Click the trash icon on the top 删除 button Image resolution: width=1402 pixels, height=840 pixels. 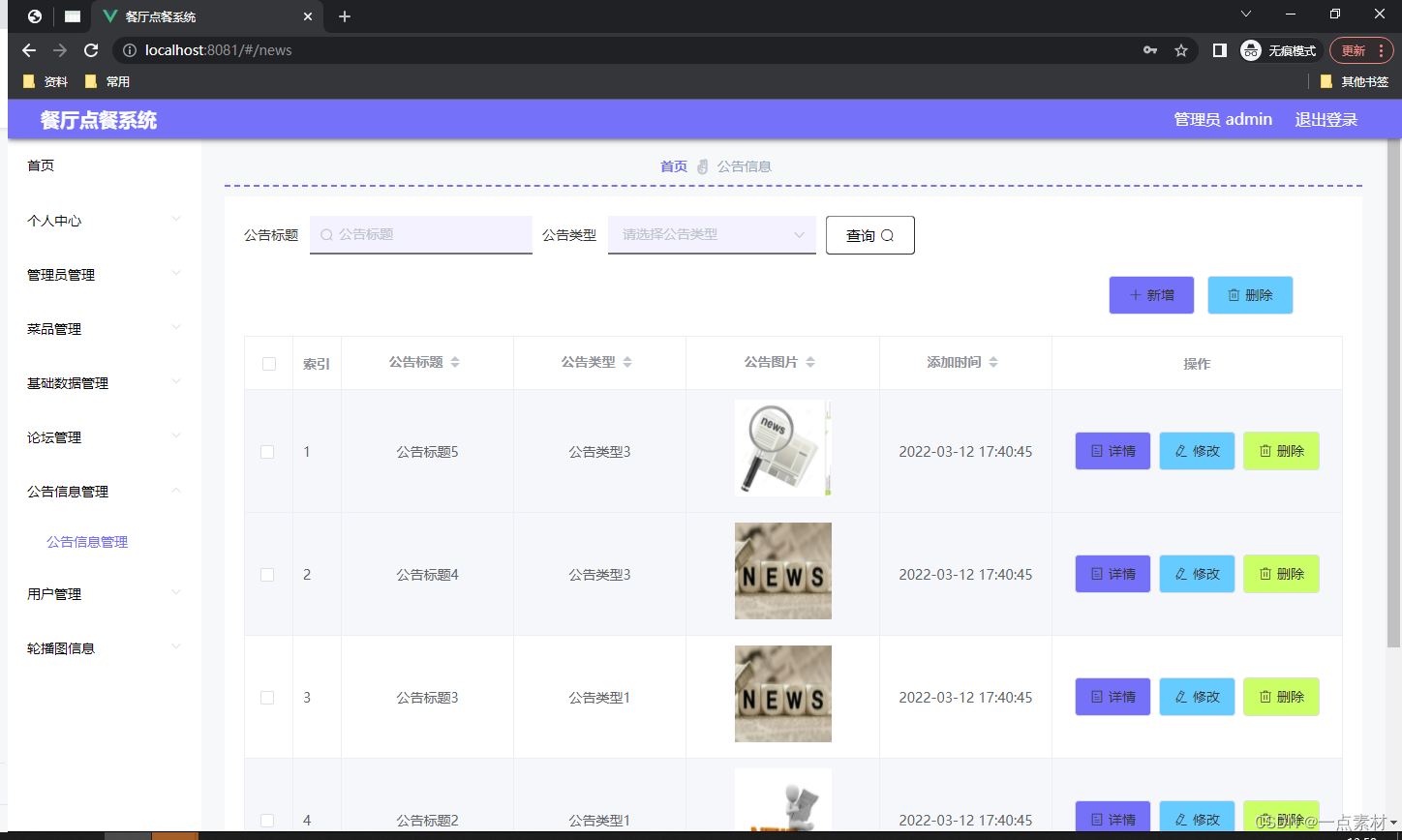[1234, 294]
